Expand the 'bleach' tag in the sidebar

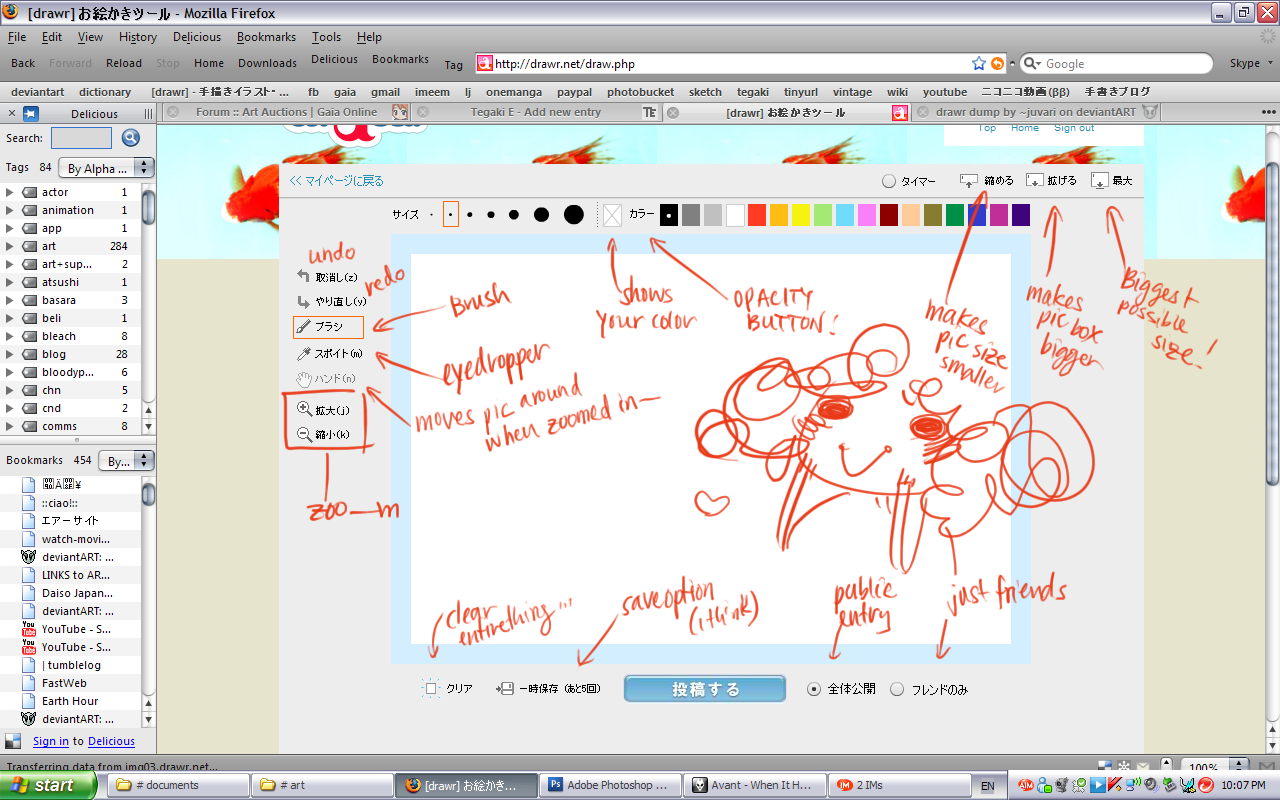pyautogui.click(x=10, y=336)
